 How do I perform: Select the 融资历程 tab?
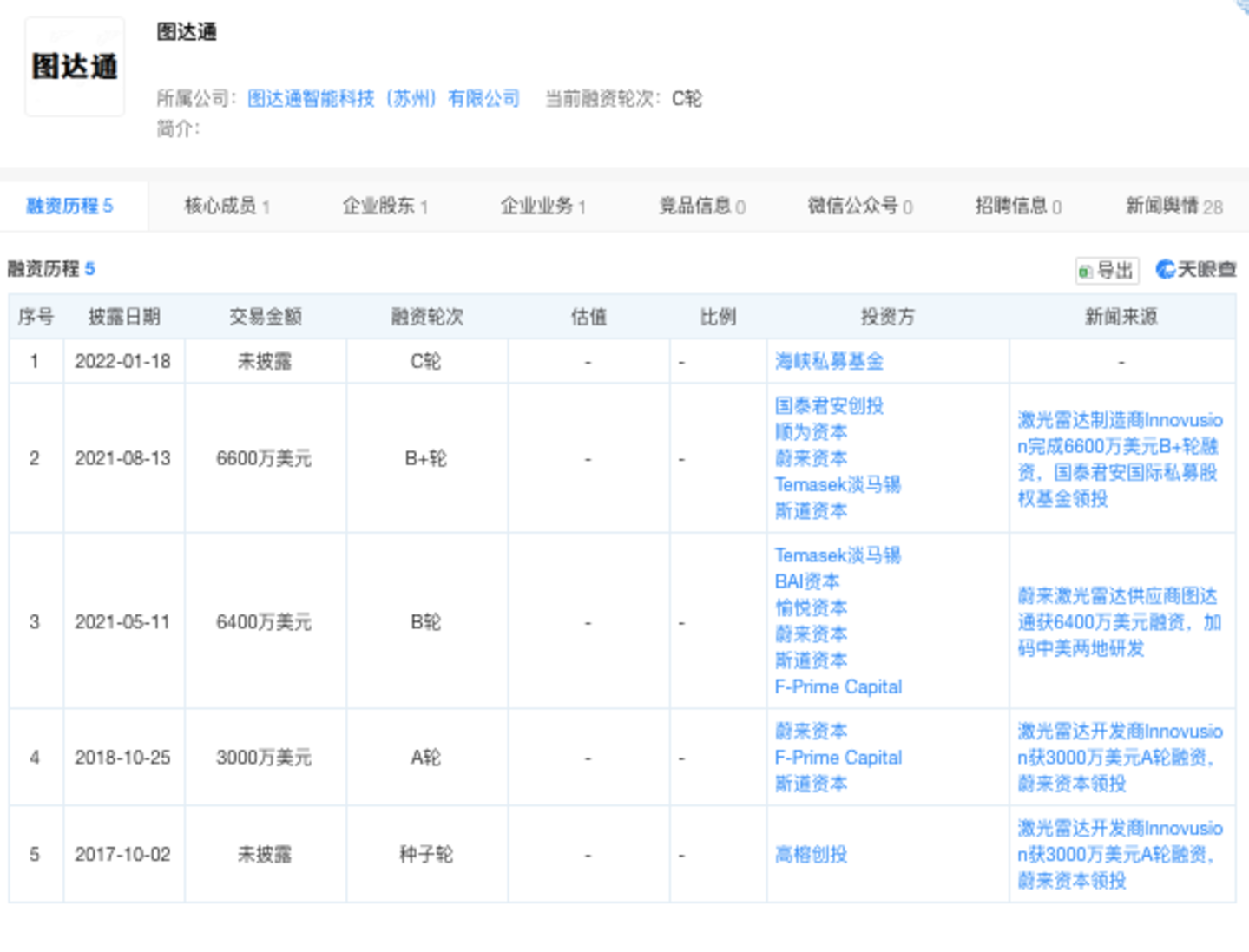69,206
